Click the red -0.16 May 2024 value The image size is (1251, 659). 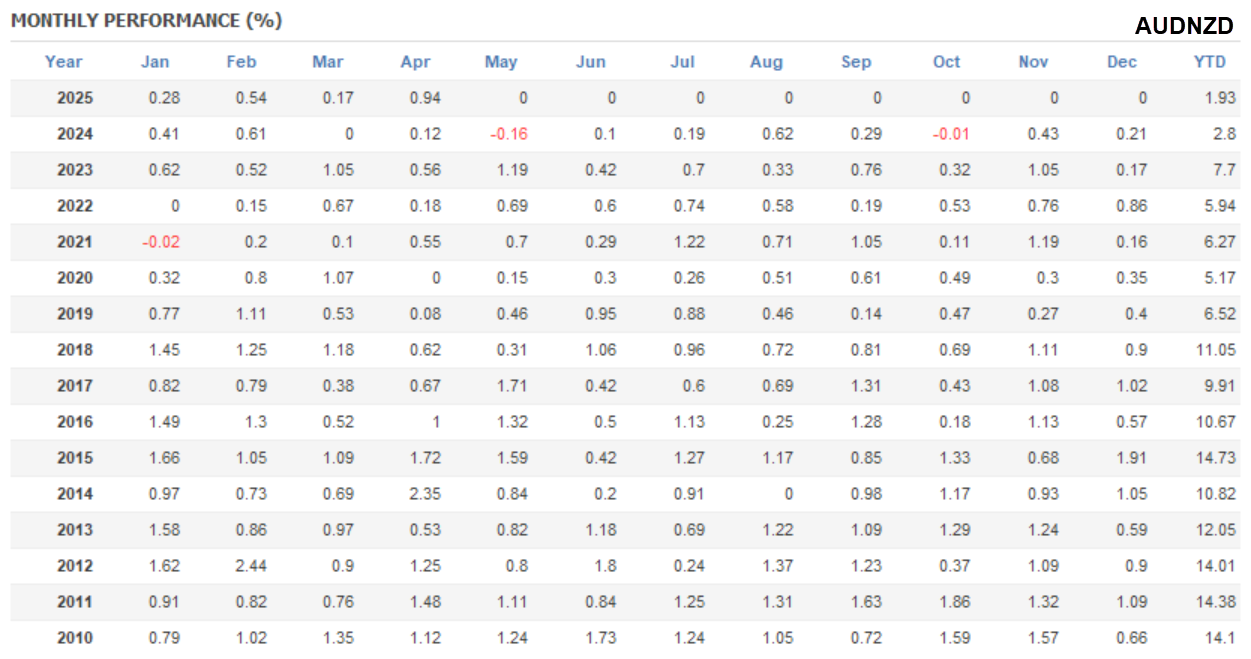tap(508, 134)
